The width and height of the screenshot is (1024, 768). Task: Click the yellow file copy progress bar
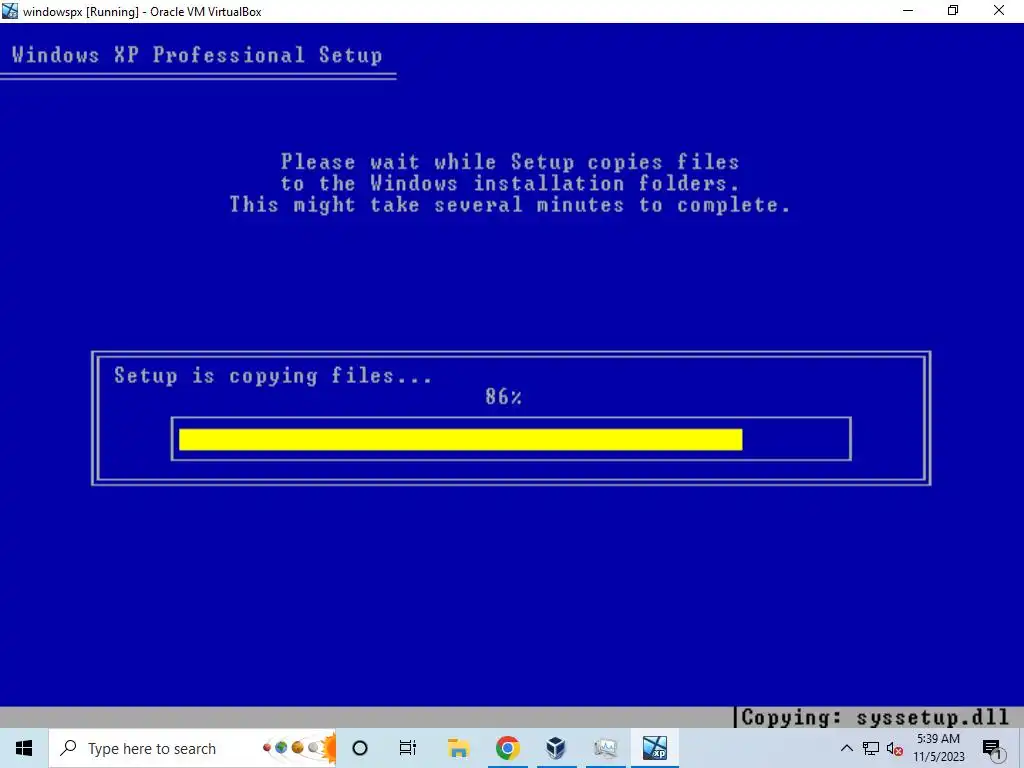460,440
